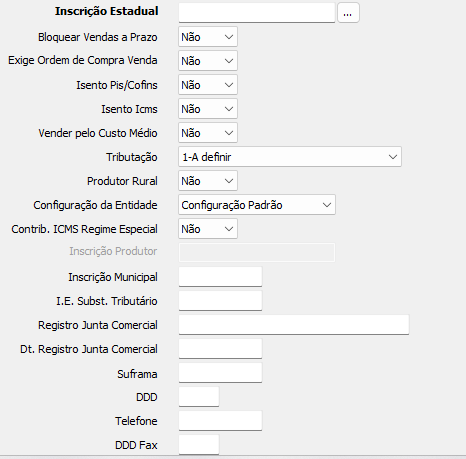This screenshot has height=459, width=466.
Task: Click the ellipsis button beside Inscrição Estadual
Action: 348,13
